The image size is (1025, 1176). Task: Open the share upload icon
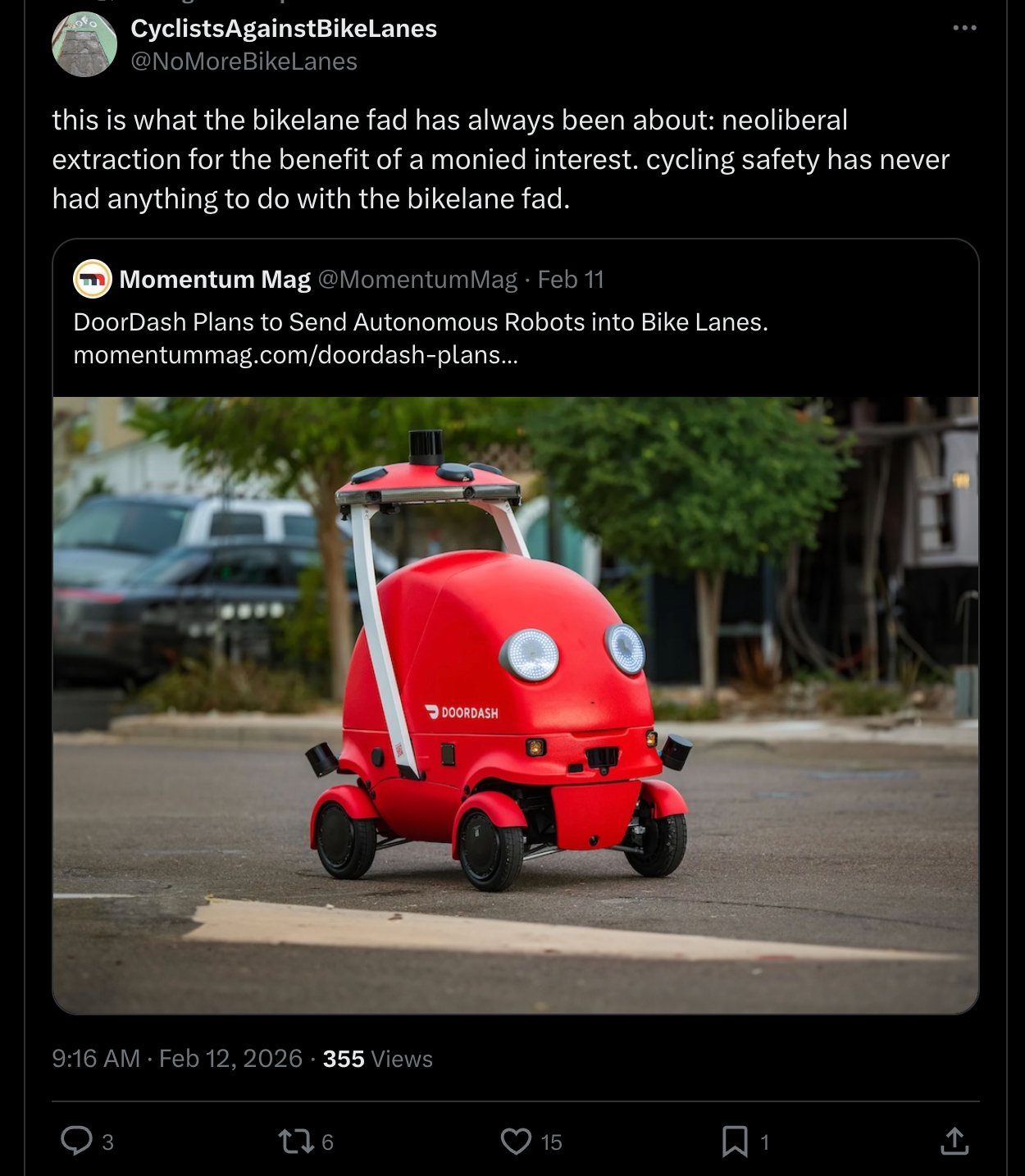click(954, 1141)
